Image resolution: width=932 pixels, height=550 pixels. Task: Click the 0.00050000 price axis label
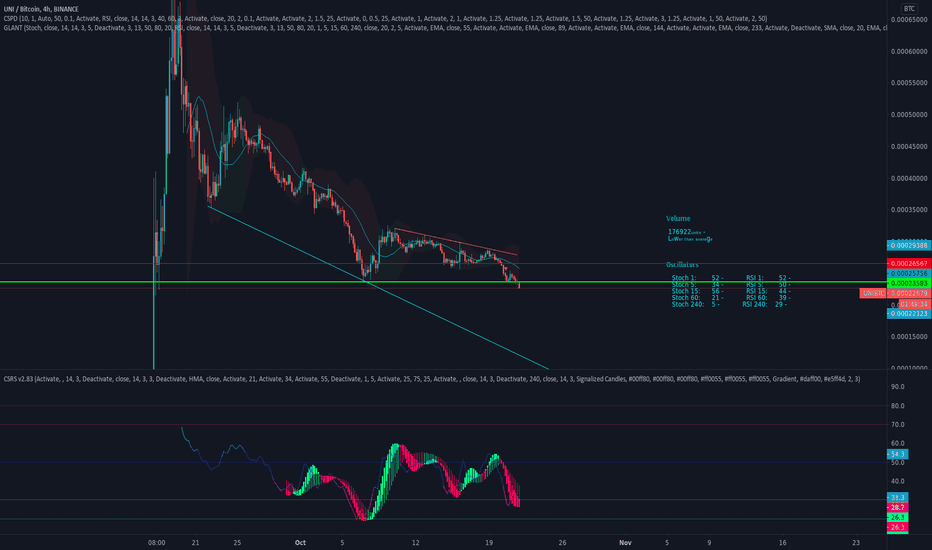coord(909,115)
